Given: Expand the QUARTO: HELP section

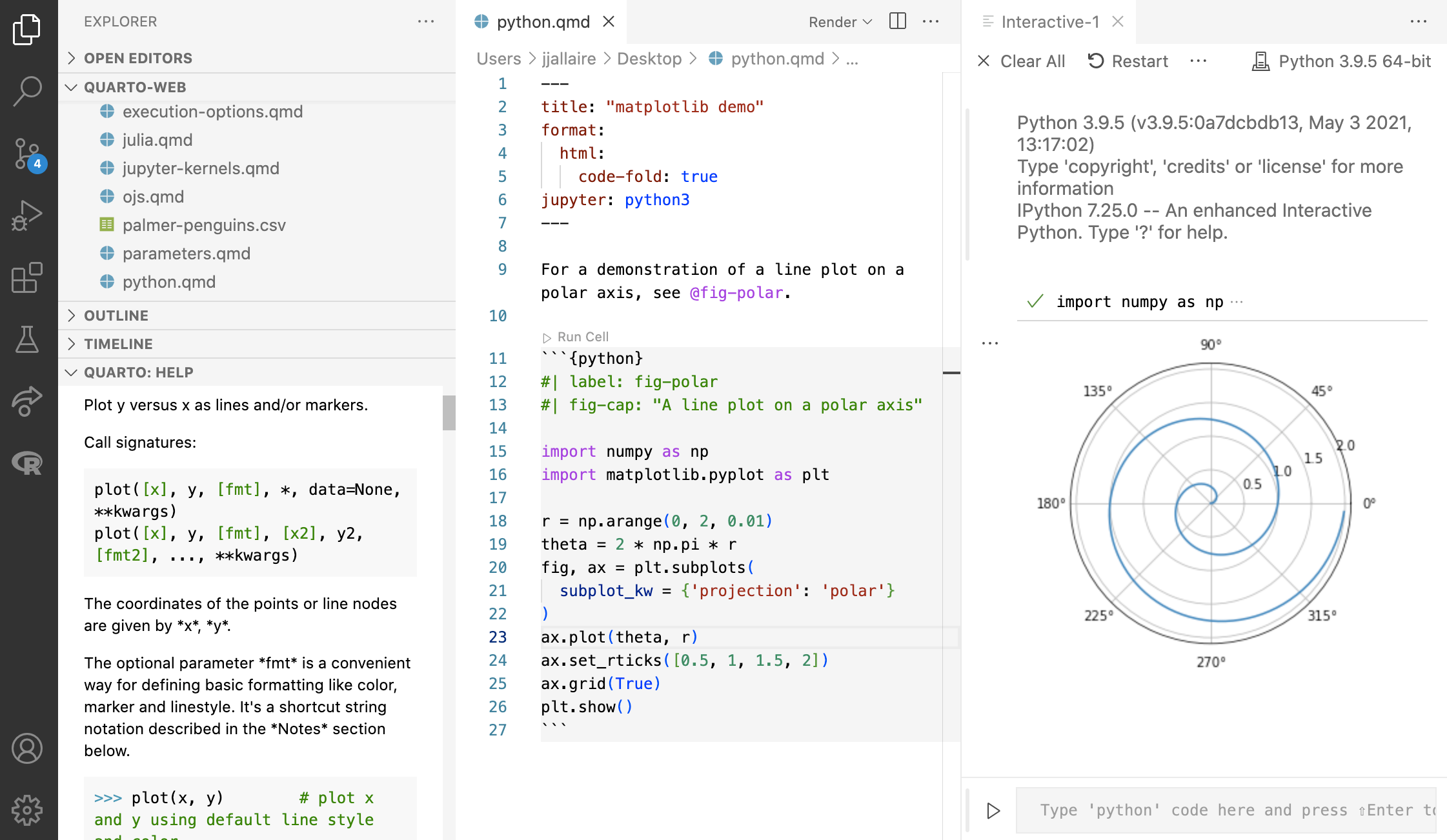Looking at the screenshot, I should point(139,372).
